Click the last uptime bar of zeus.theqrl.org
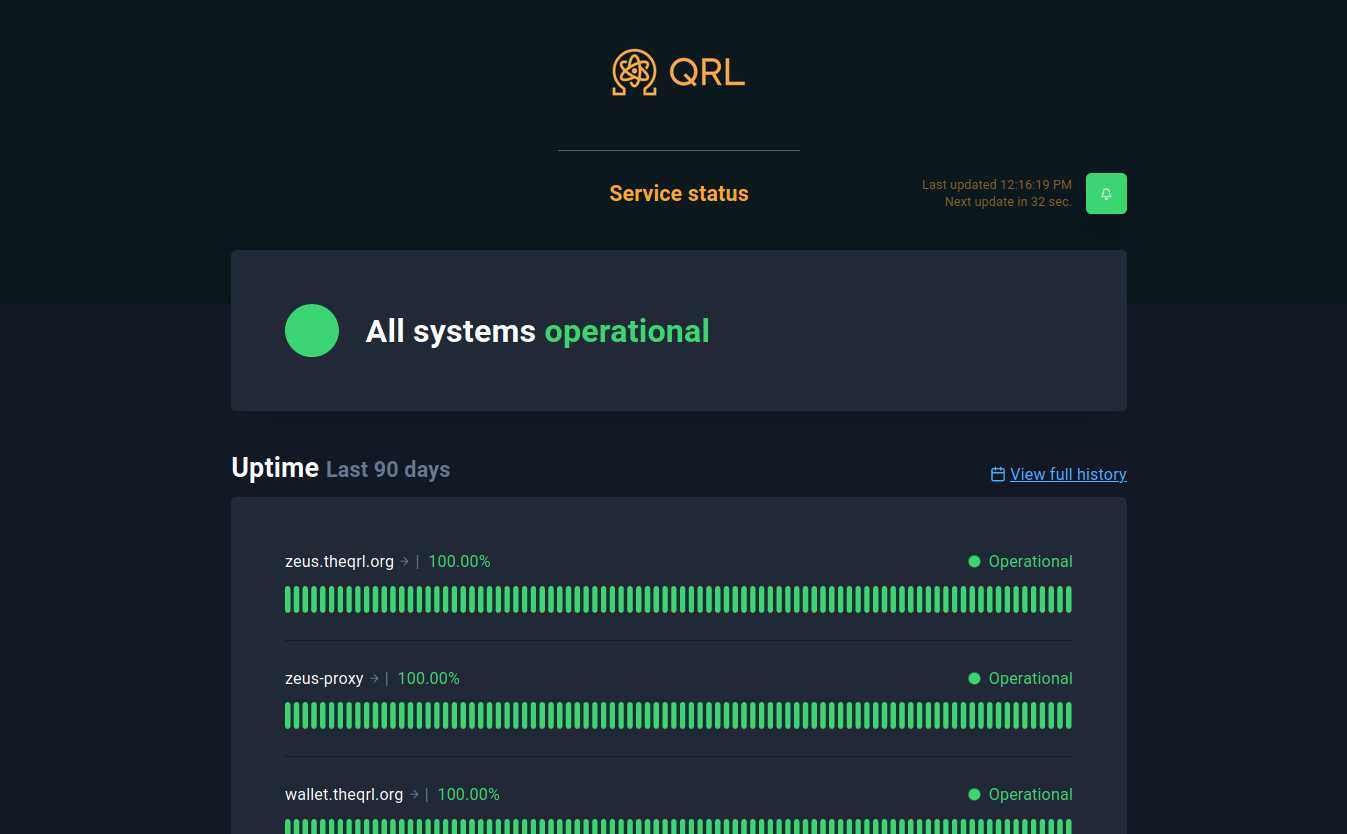The height and width of the screenshot is (834, 1347). click(x=1068, y=599)
